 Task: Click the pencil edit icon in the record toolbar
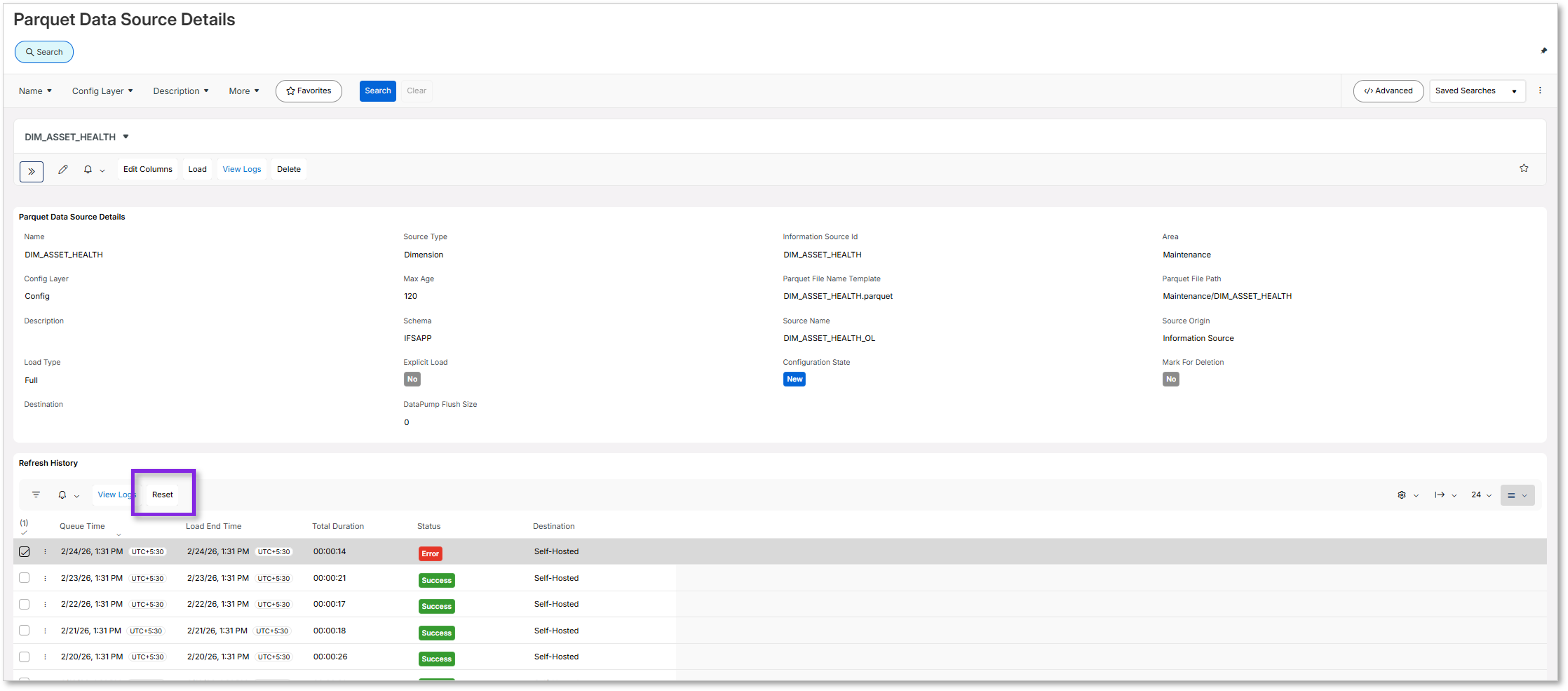63,169
